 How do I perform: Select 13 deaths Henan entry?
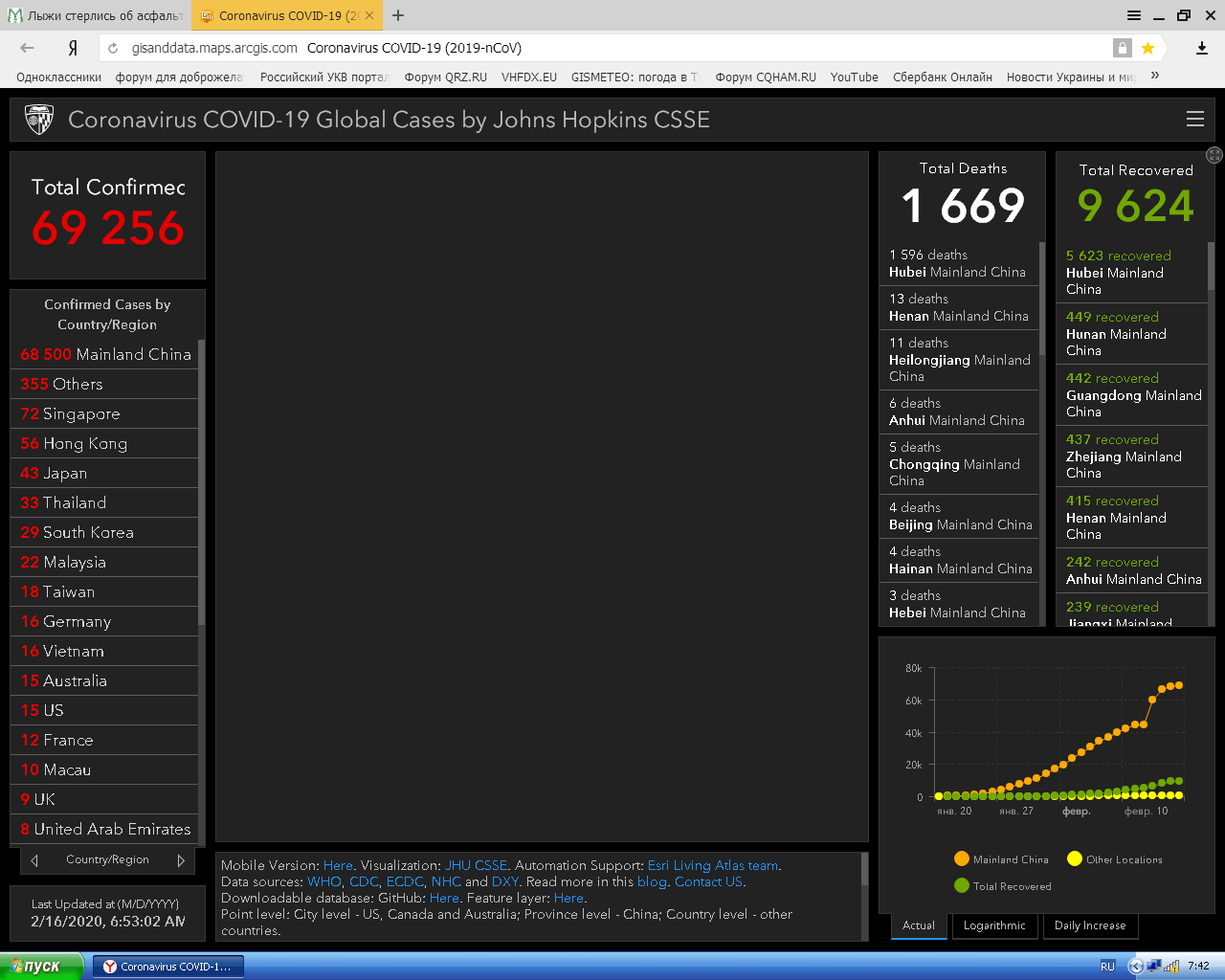pyautogui.click(x=959, y=307)
